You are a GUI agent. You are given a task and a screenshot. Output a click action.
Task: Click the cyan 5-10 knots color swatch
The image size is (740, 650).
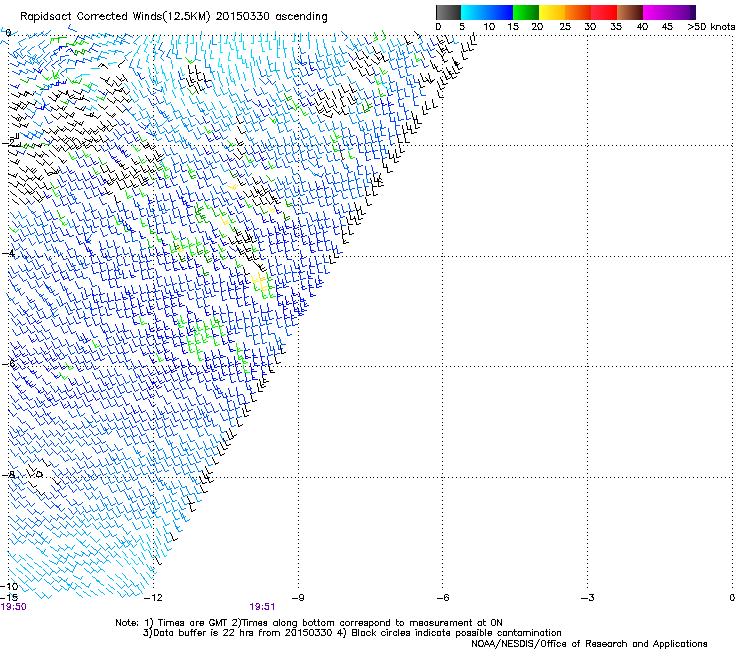[x=474, y=12]
